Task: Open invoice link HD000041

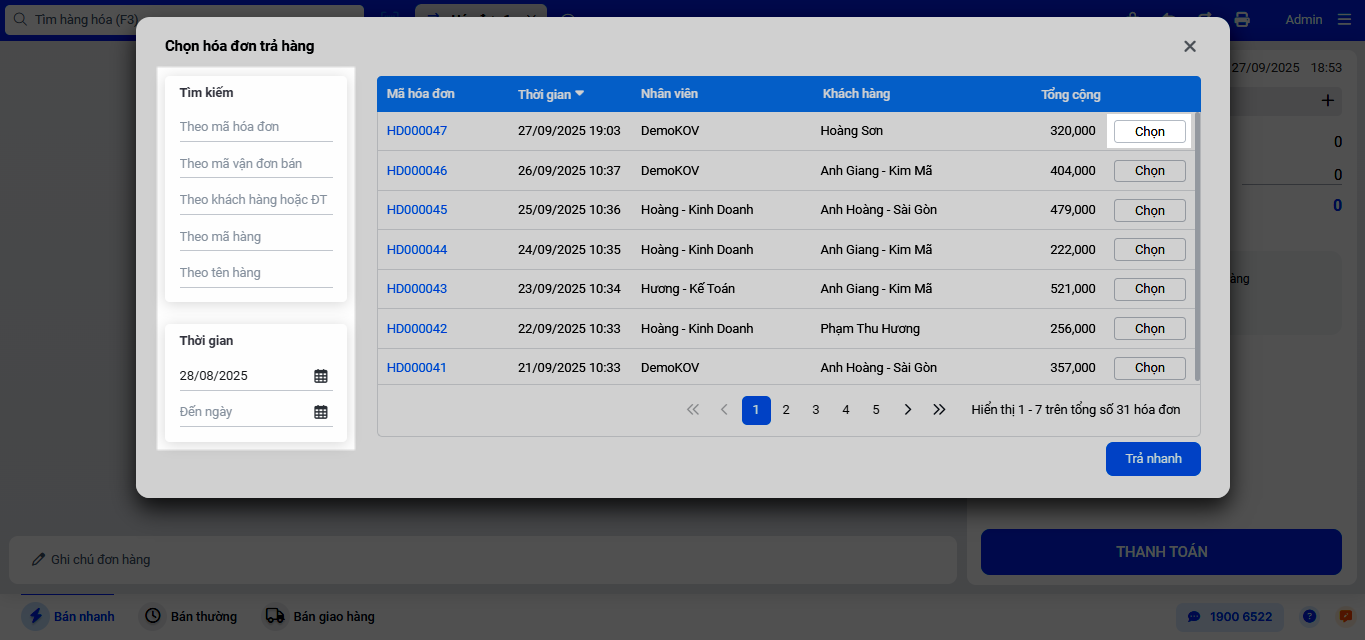Action: click(417, 367)
